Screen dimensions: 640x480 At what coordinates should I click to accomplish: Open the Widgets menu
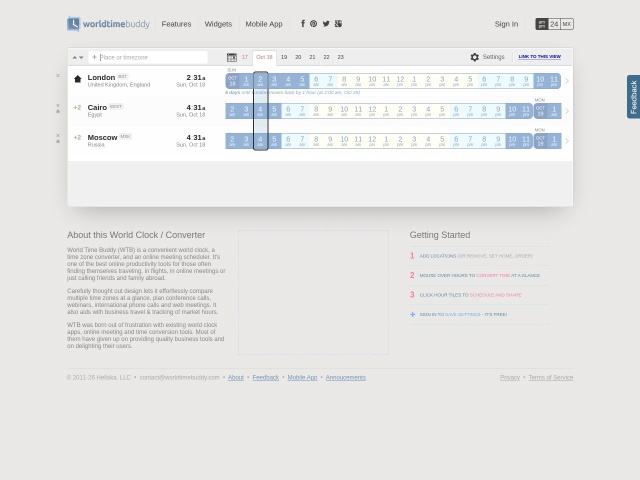tap(218, 24)
